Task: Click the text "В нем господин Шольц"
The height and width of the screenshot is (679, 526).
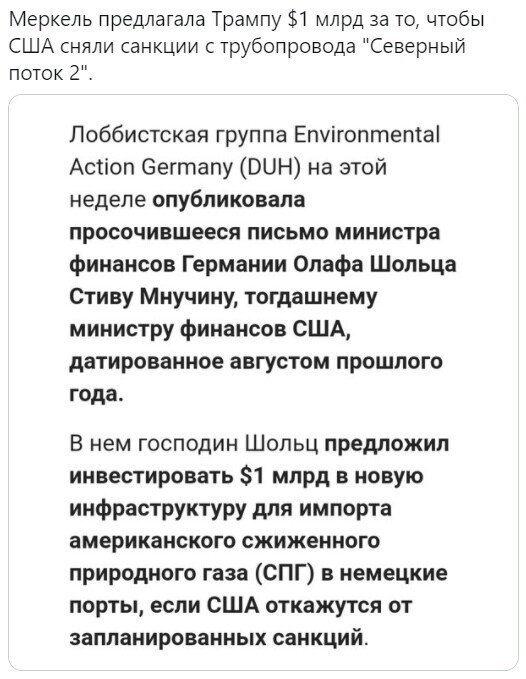Action: pyautogui.click(x=194, y=444)
